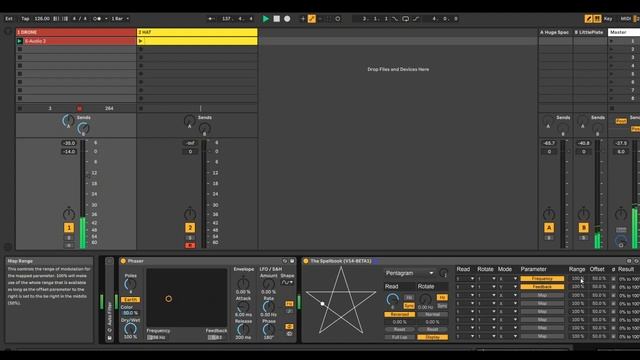Viewport: 640px width, 360px height.
Task: Toggle HAT track activator button 2
Action: click(190, 228)
